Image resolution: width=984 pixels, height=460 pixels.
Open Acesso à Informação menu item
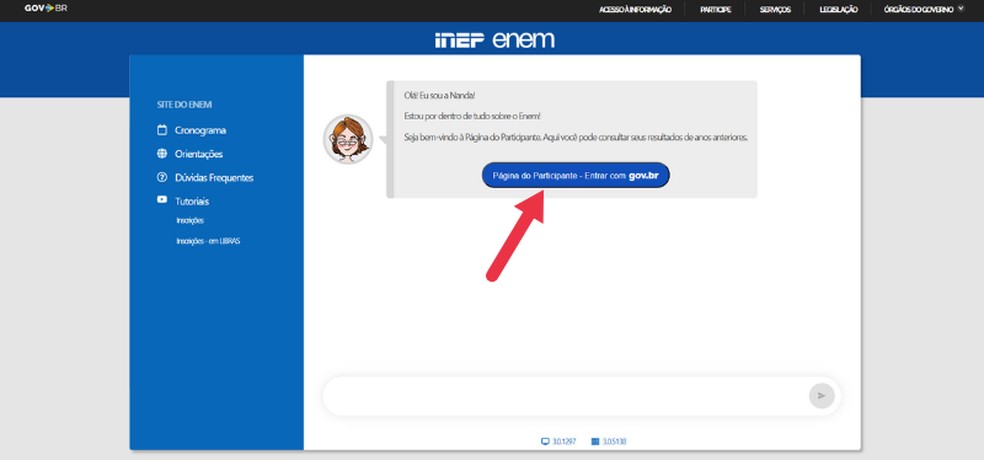pyautogui.click(x=635, y=9)
